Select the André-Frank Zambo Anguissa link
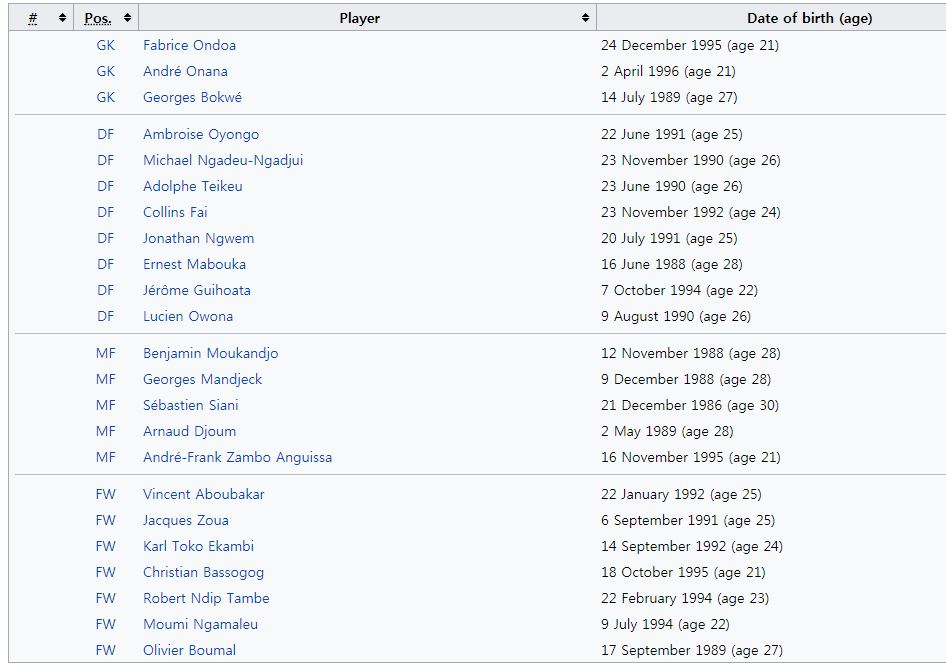This screenshot has width=946, height=671. [x=237, y=457]
